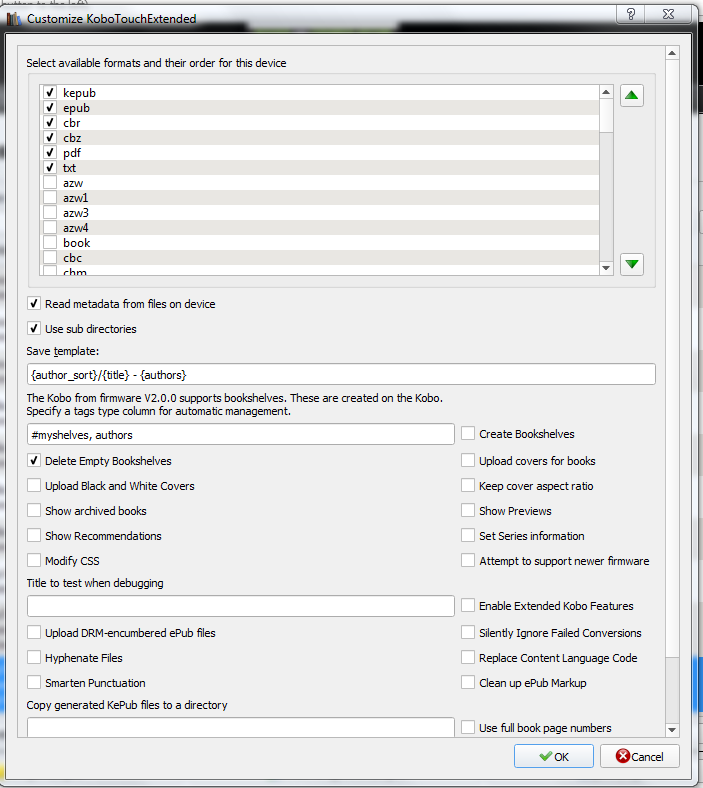Viewport: 703px width, 788px height.
Task: Click the Copy generated KePub directory field
Action: tap(241, 727)
